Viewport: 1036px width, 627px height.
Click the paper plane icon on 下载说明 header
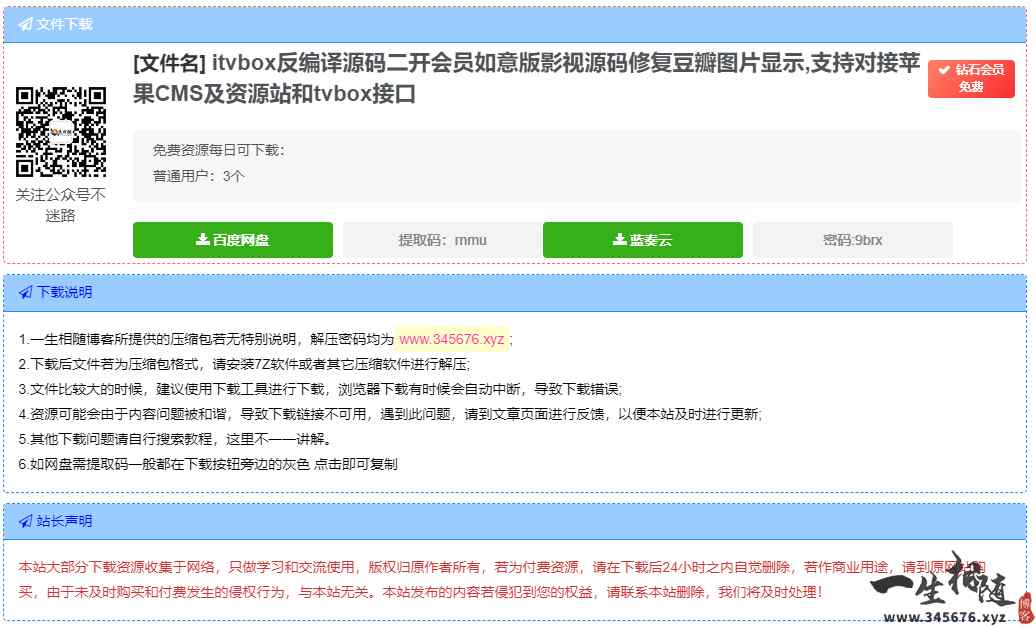pyautogui.click(x=25, y=293)
